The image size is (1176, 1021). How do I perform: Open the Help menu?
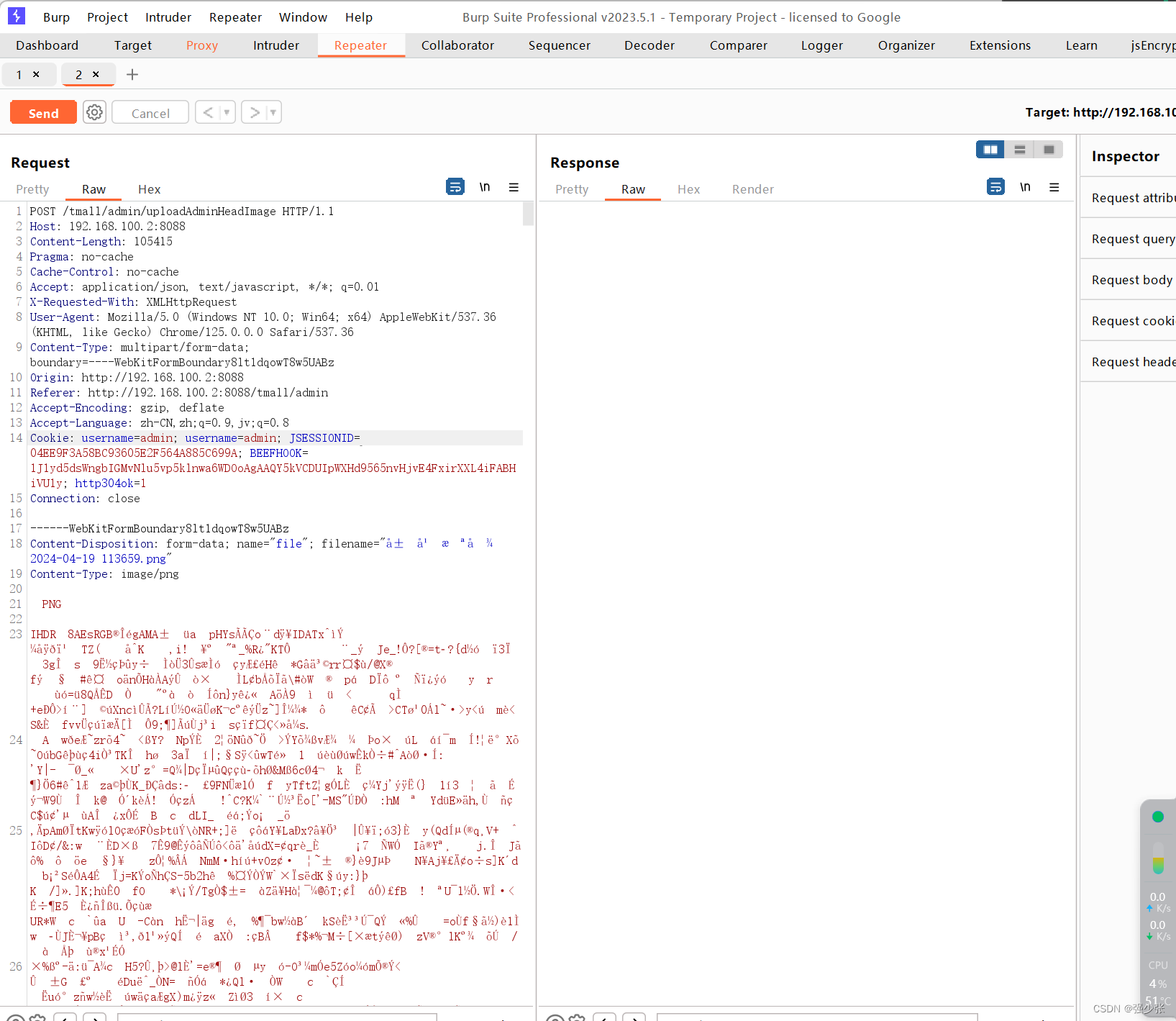pyautogui.click(x=358, y=17)
